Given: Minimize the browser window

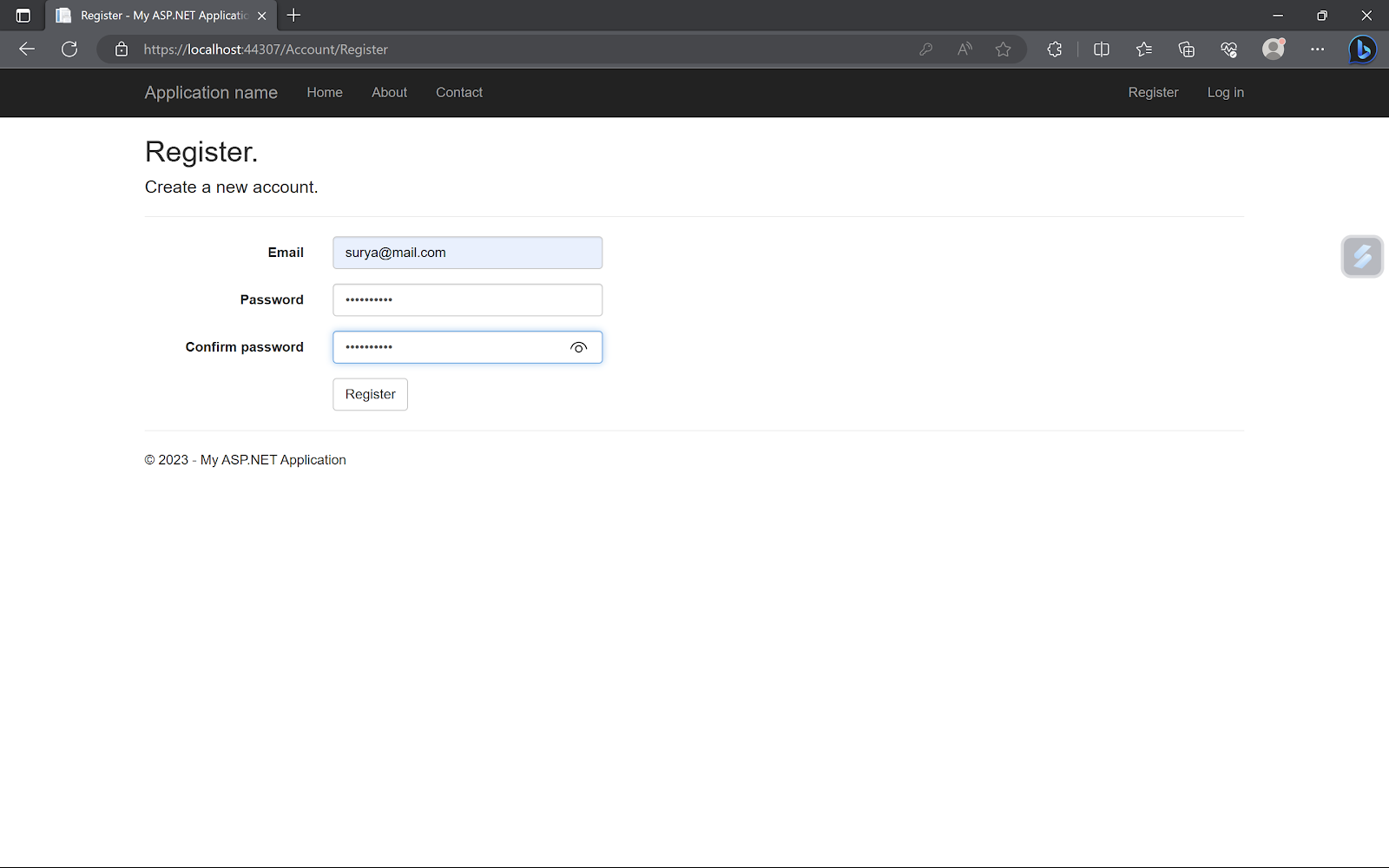Looking at the screenshot, I should (1278, 16).
